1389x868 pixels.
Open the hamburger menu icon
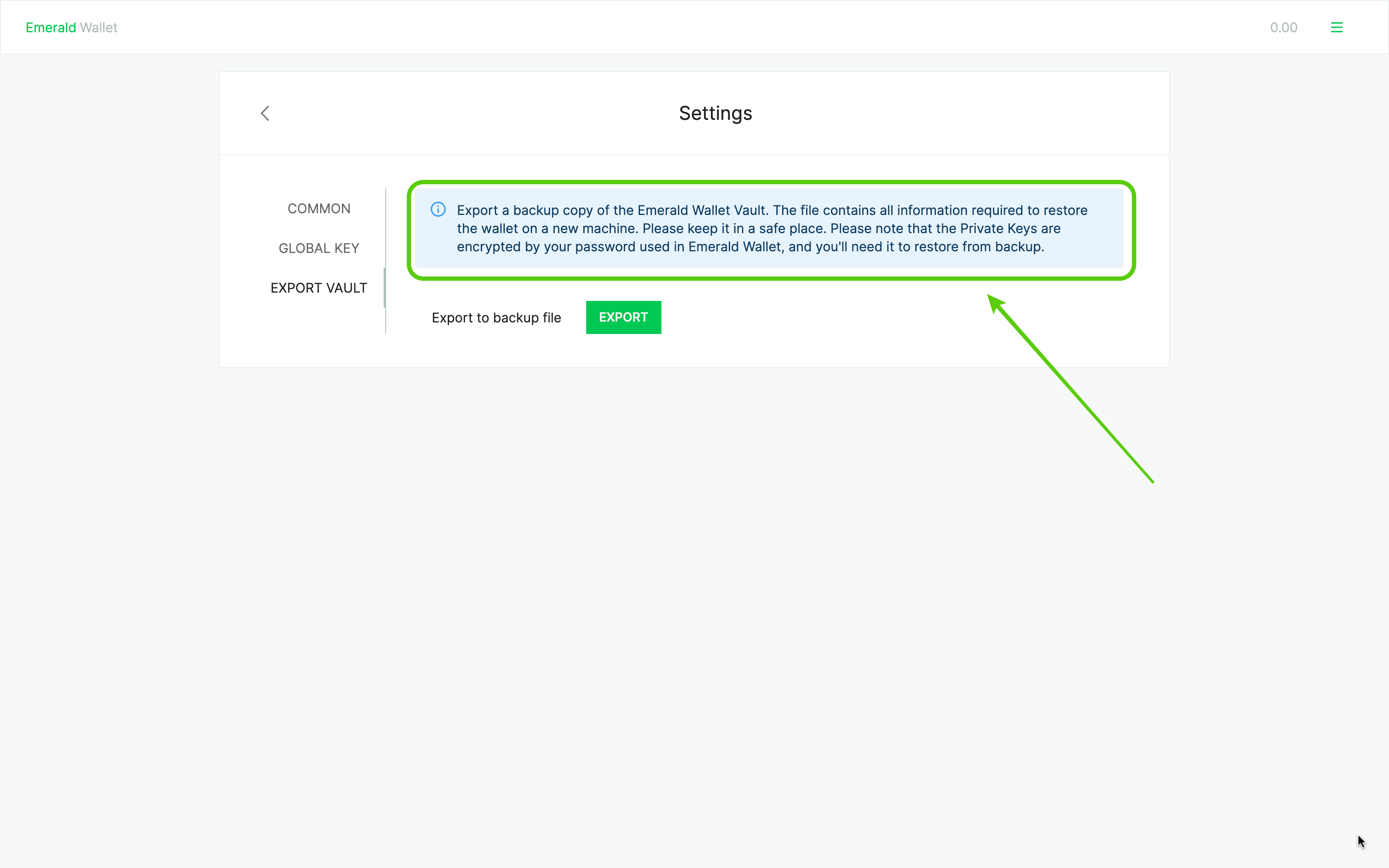1336,28
